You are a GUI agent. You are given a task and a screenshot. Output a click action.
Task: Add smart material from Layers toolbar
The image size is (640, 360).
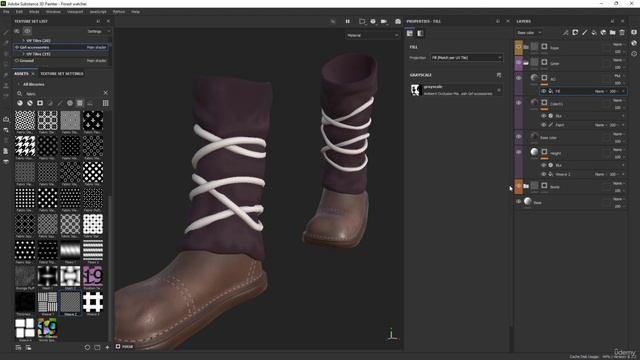pyautogui.click(x=603, y=33)
